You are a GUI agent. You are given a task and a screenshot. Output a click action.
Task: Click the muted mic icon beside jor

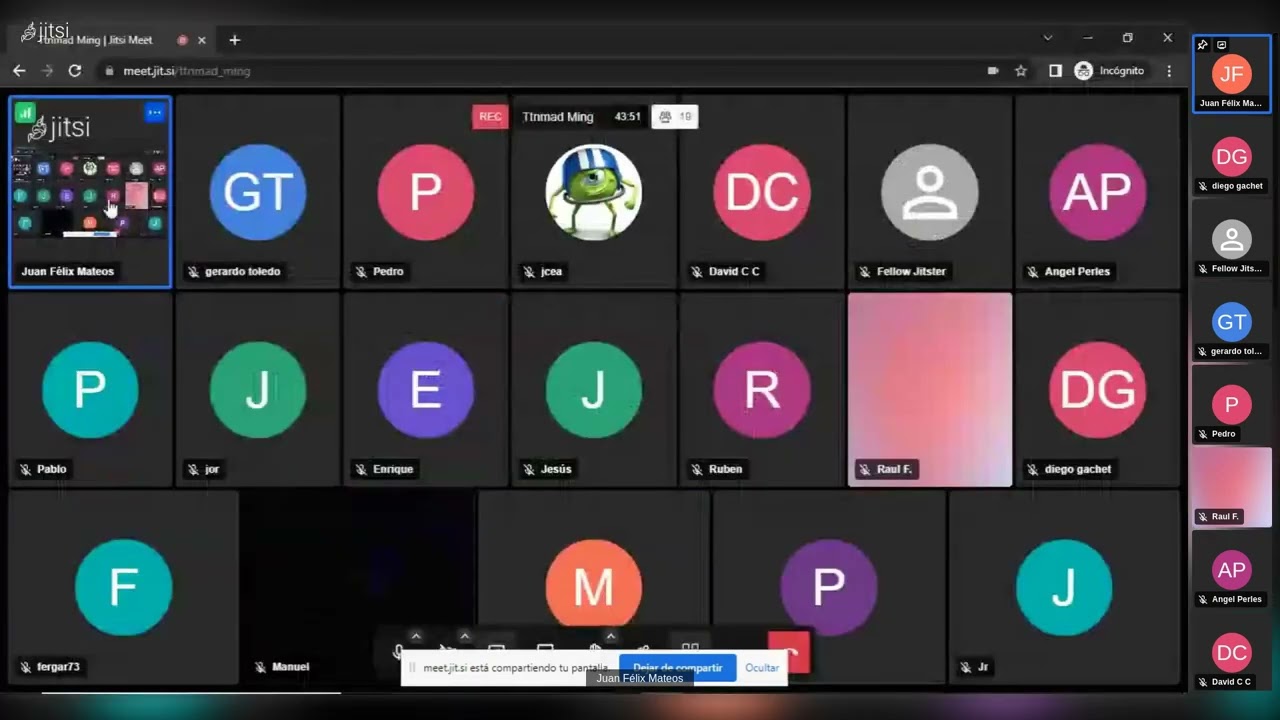point(193,469)
